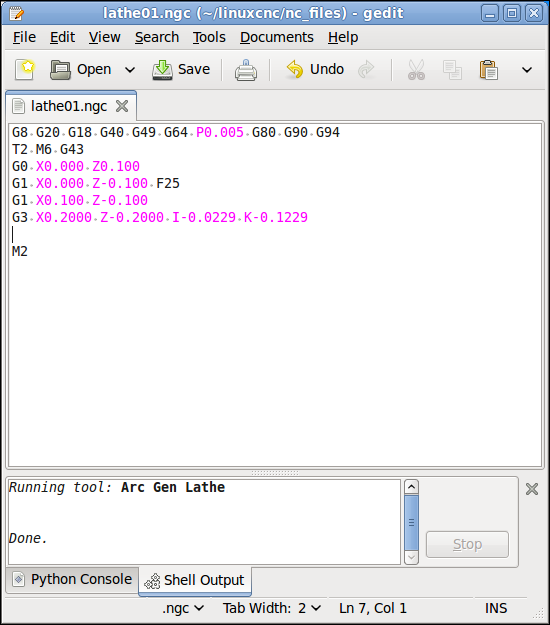
Task: Click the Stop button in bottom panel
Action: (467, 544)
